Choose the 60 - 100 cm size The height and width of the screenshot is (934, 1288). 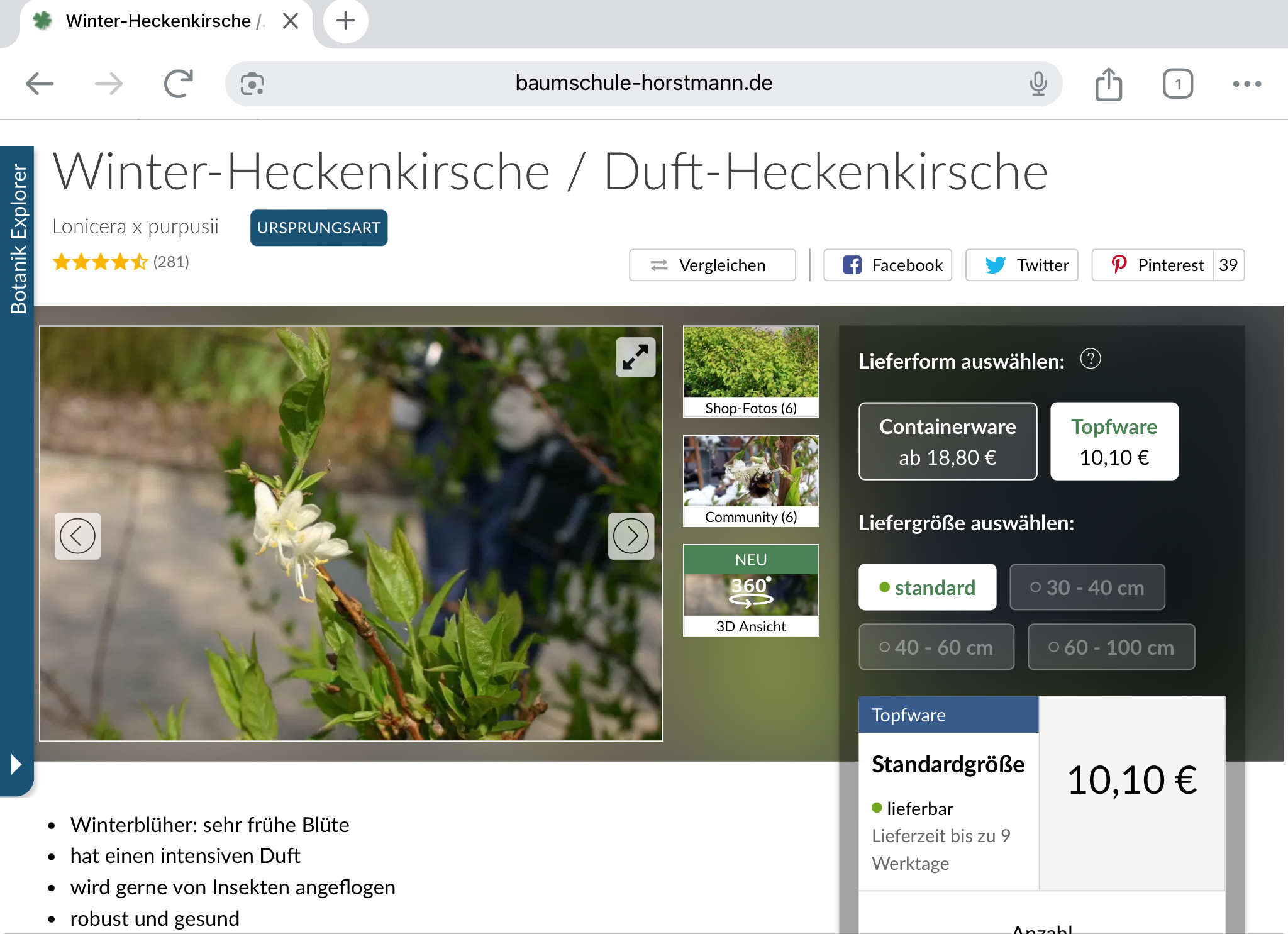pos(1111,647)
